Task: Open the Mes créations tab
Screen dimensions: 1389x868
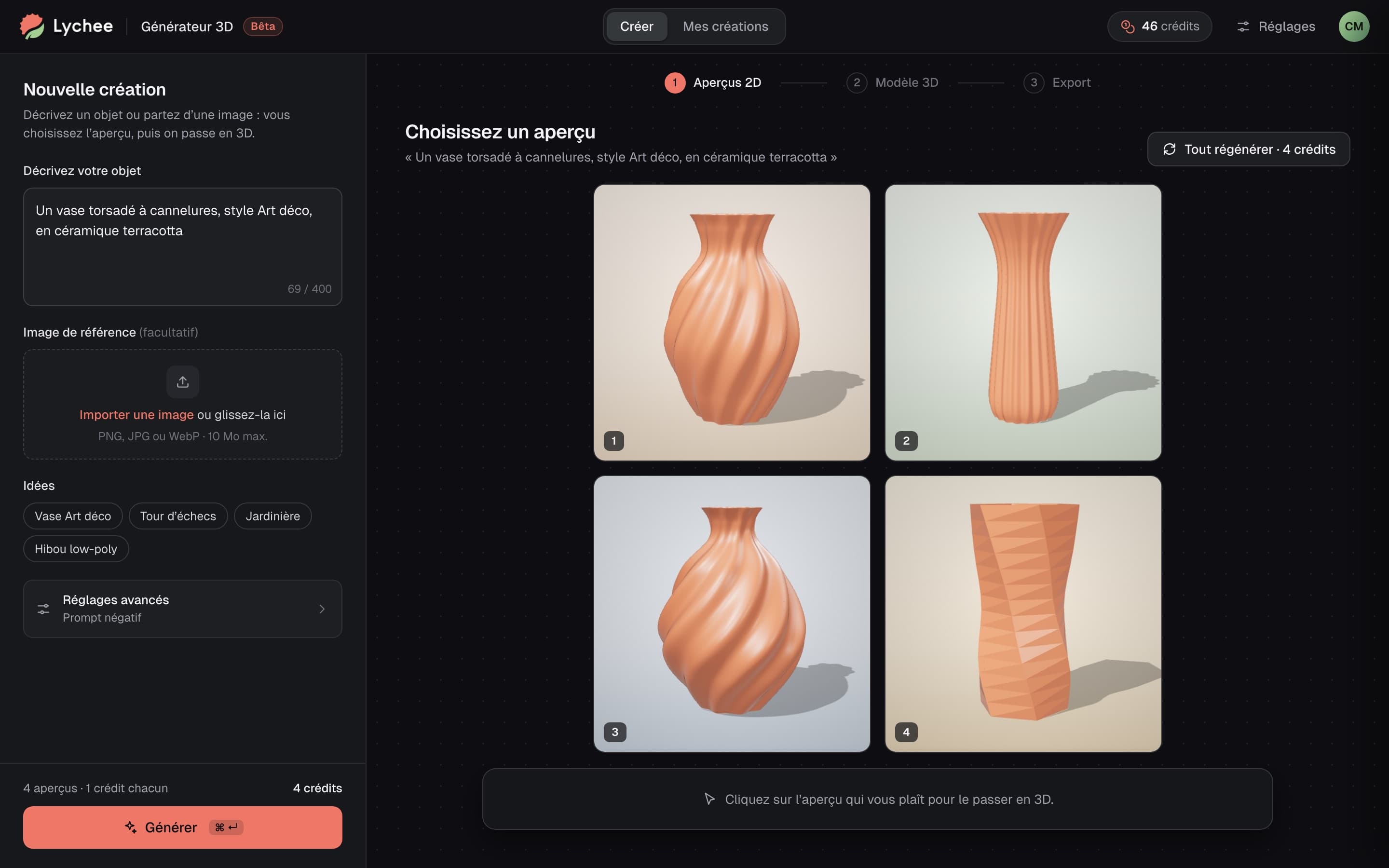Action: (x=725, y=27)
